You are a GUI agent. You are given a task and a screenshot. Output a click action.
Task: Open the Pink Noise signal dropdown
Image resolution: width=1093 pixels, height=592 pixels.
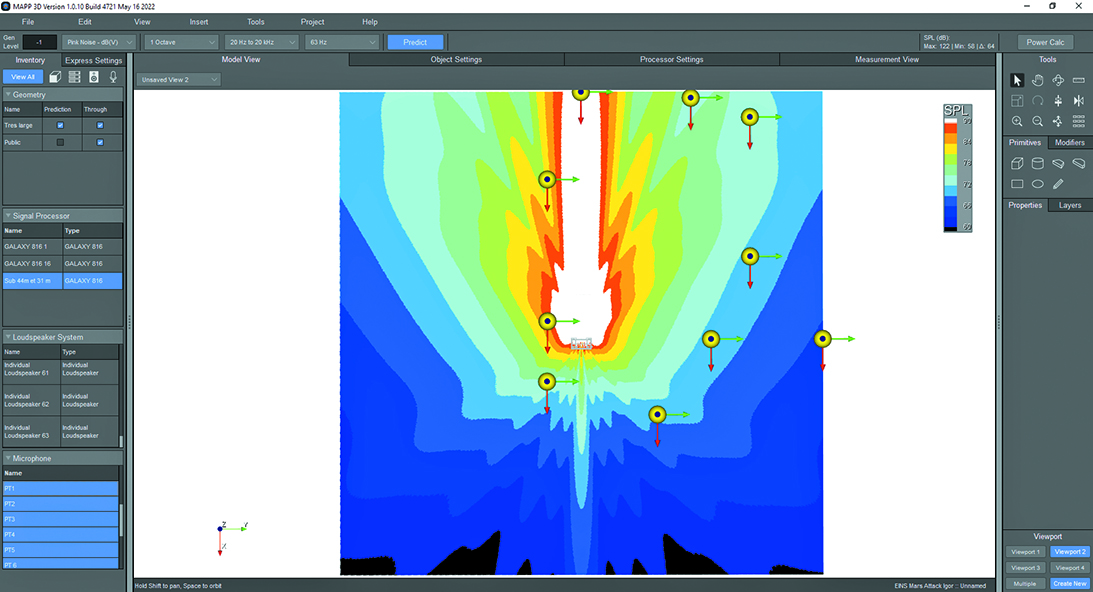click(99, 43)
